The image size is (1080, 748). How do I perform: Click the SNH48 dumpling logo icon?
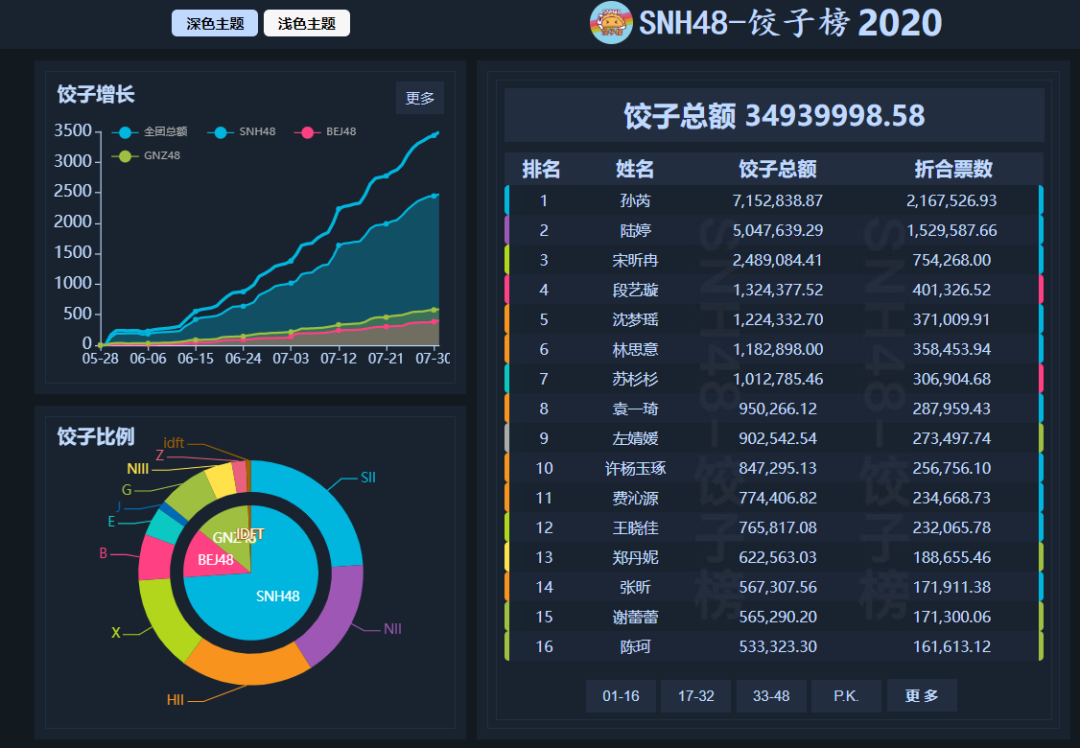pos(611,23)
